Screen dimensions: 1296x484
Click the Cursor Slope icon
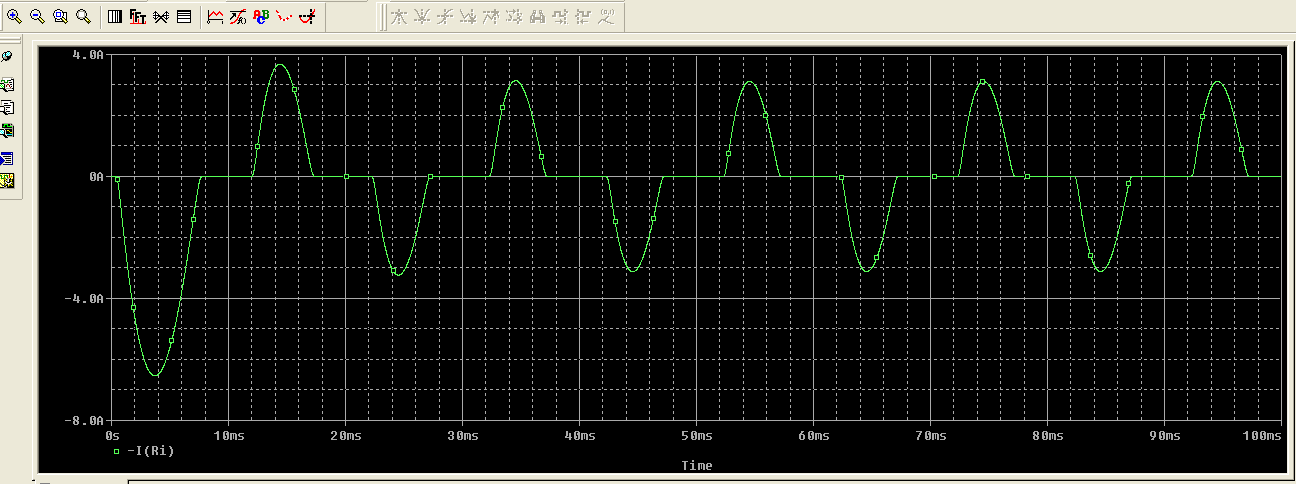pyautogui.click(x=445, y=16)
